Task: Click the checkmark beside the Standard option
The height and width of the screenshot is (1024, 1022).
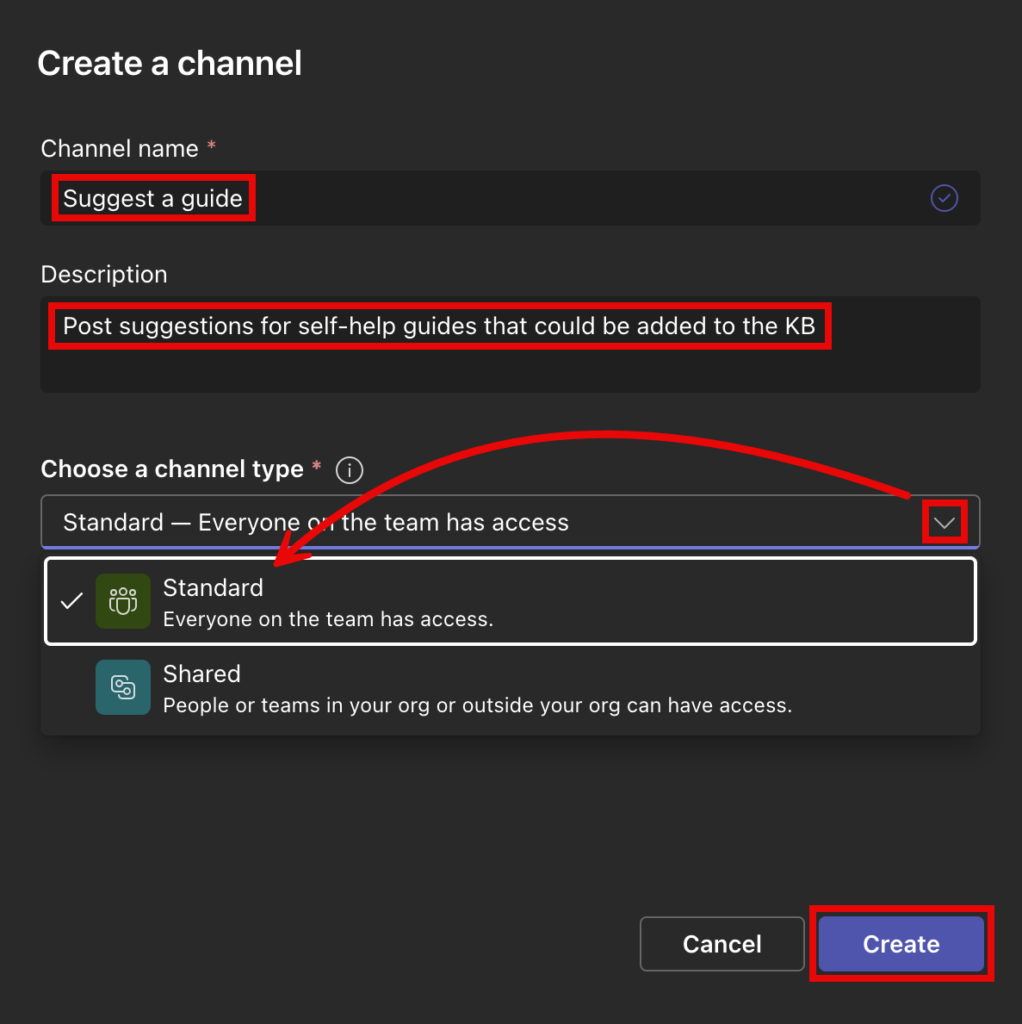Action: pyautogui.click(x=70, y=601)
